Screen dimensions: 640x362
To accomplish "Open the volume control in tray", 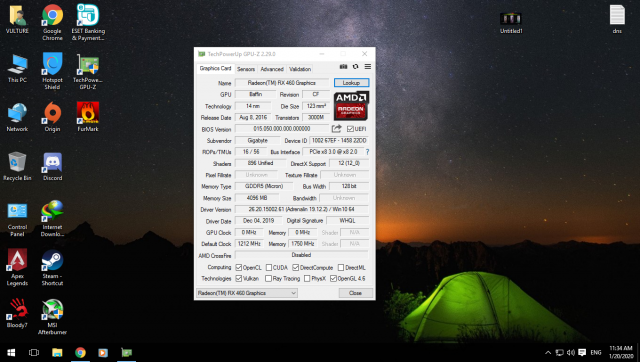I will [571, 352].
